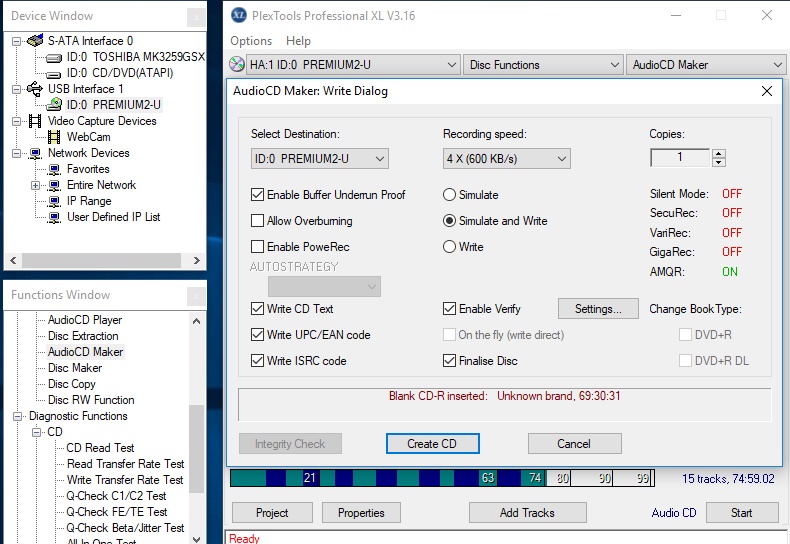Image resolution: width=790 pixels, height=544 pixels.
Task: Select the Write radio button
Action: tap(449, 247)
